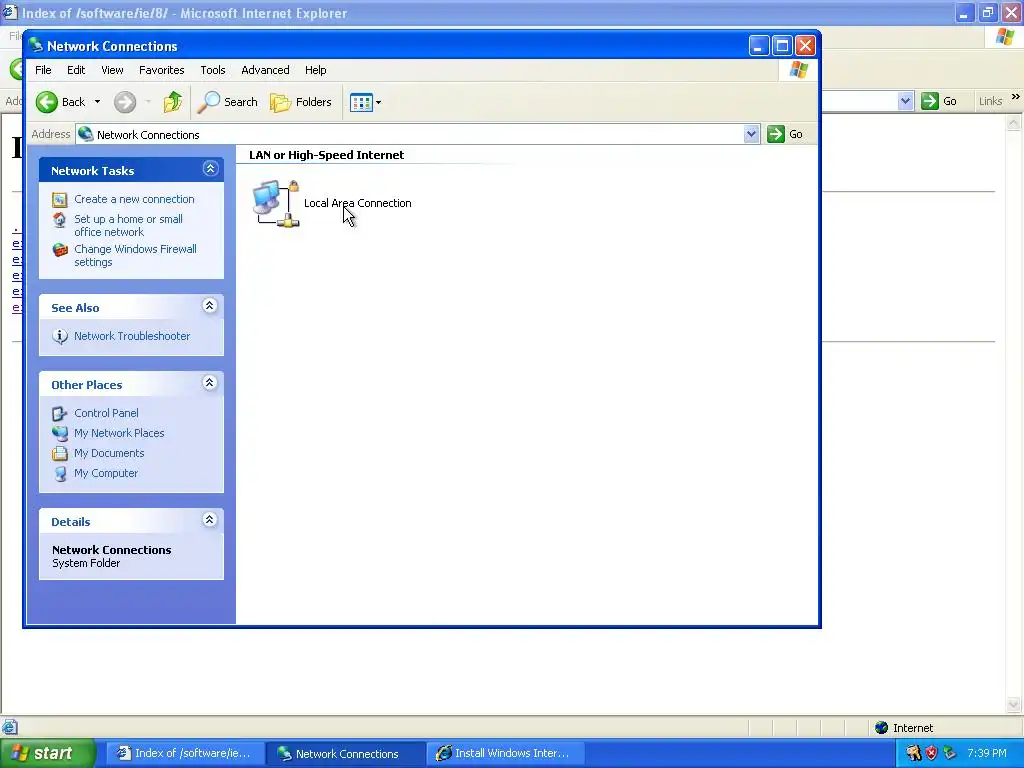Image resolution: width=1024 pixels, height=768 pixels.
Task: Open Change Windows Firewall settings link
Action: point(135,255)
